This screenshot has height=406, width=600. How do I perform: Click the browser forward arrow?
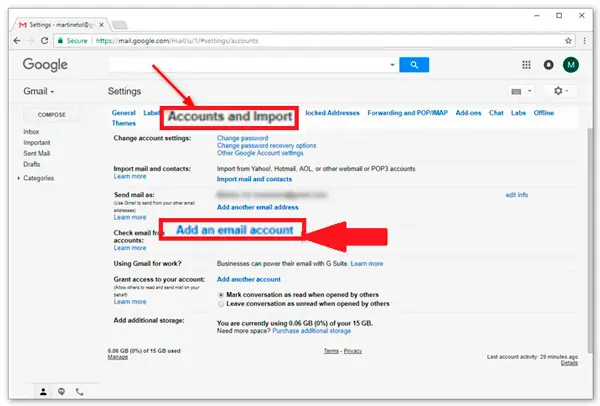(x=31, y=41)
